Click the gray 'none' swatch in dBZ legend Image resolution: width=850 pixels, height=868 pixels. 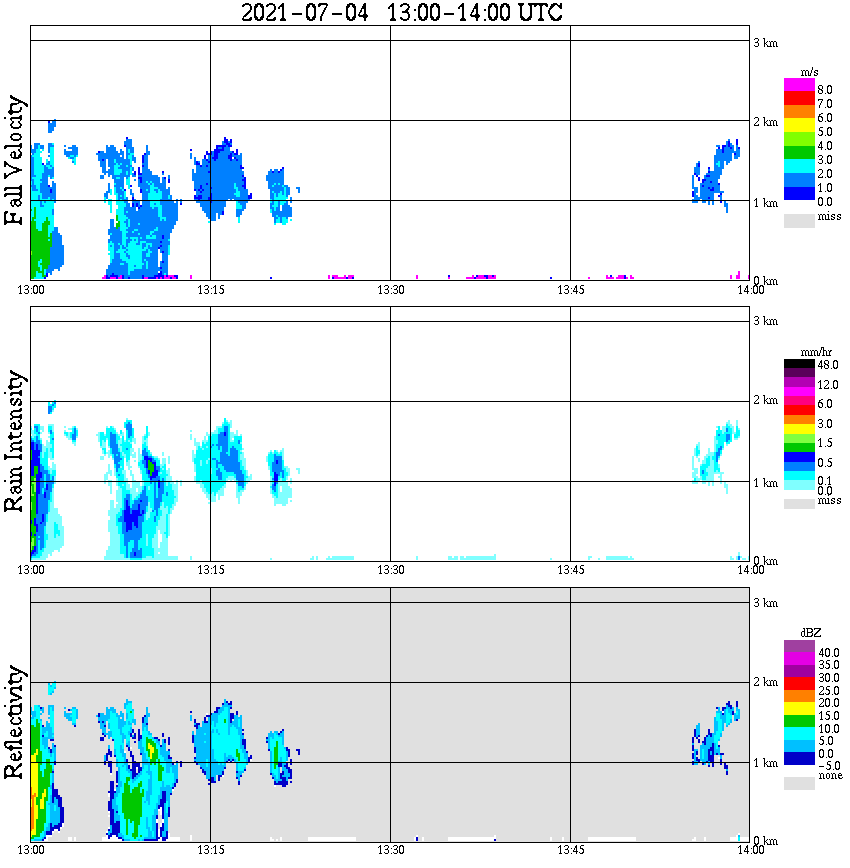click(x=799, y=783)
